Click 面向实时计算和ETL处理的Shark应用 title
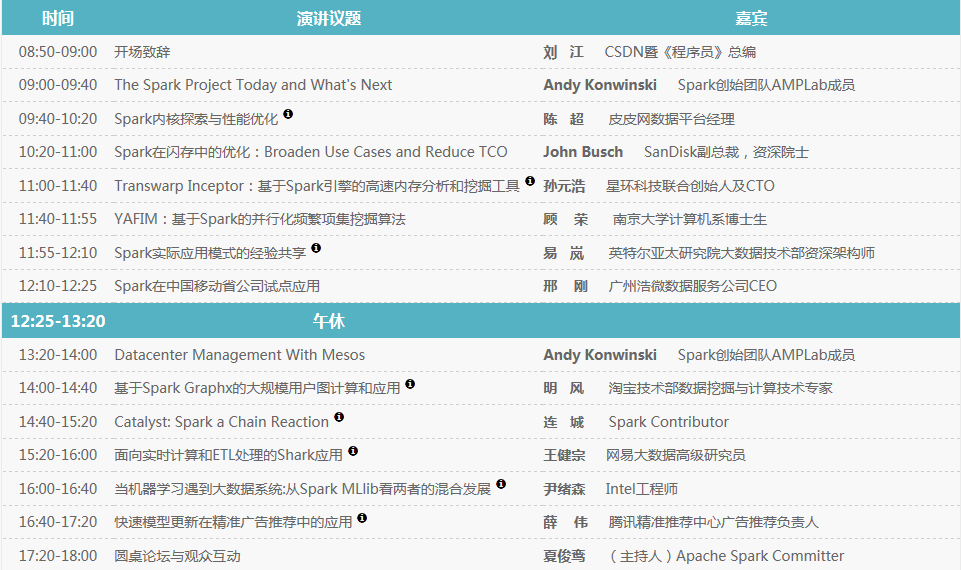 [229, 455]
